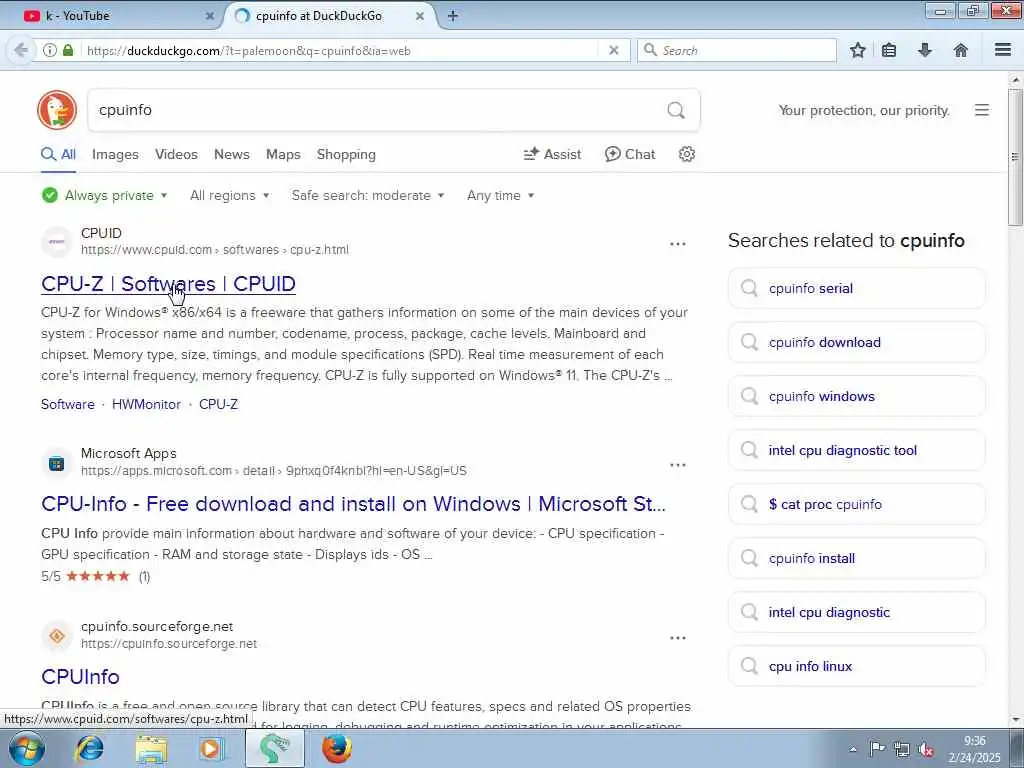Open search settings gear icon
The width and height of the screenshot is (1024, 768).
coord(686,154)
